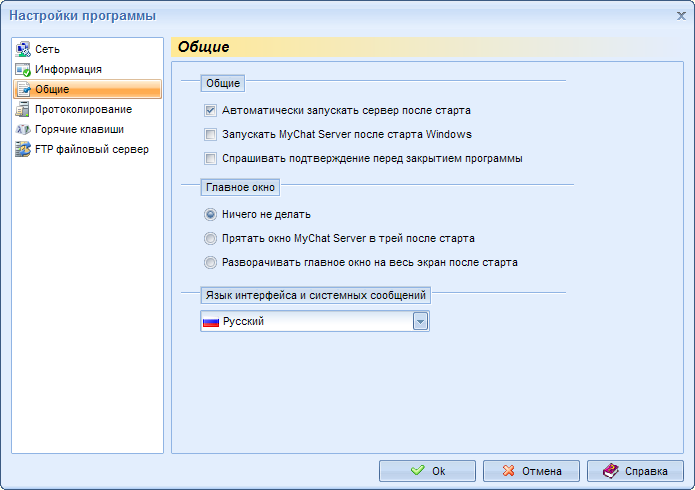Click the Общие group label
Image resolution: width=695 pixels, height=490 pixels.
tap(223, 83)
